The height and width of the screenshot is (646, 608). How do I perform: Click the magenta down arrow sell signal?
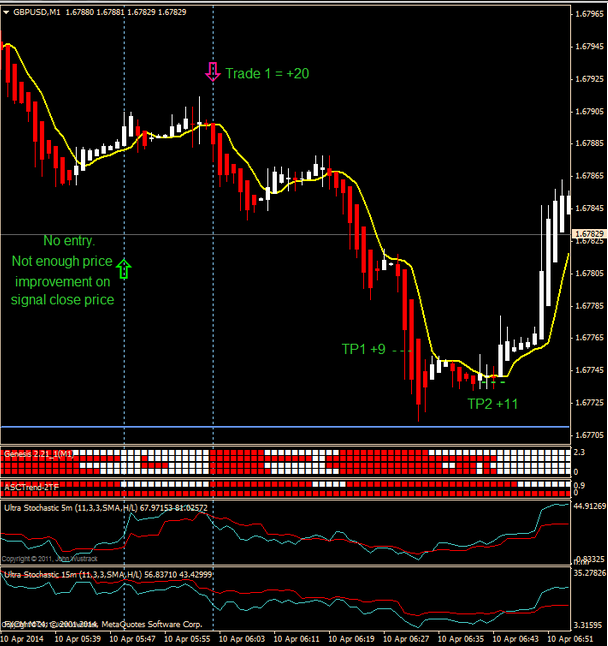tap(213, 72)
